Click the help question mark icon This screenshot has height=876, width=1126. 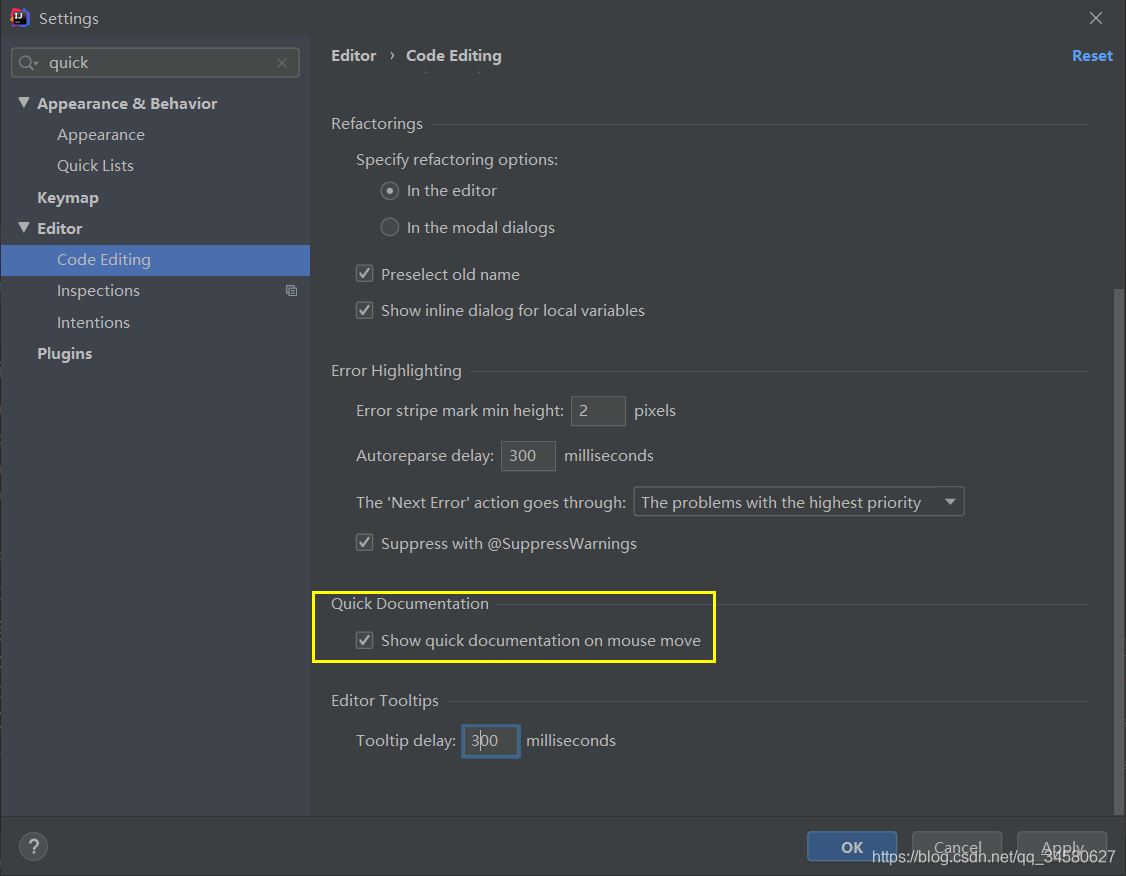point(33,846)
